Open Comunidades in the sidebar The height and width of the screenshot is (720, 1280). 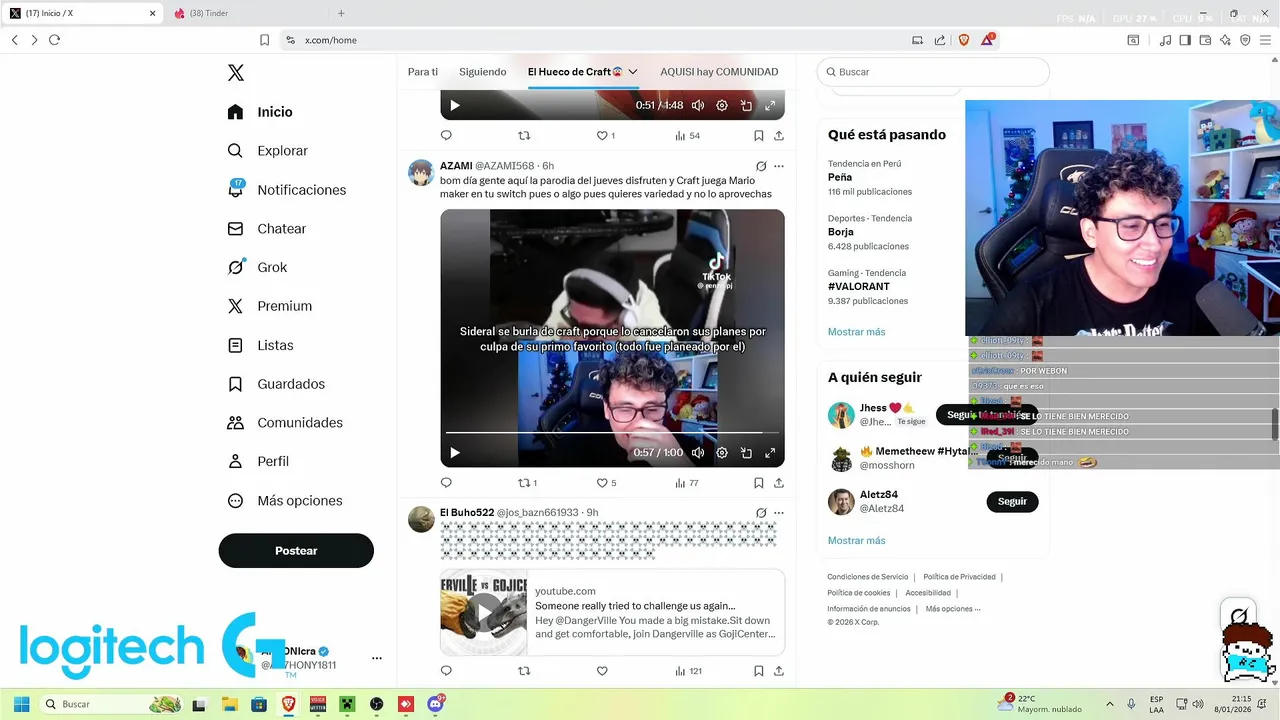(x=285, y=423)
